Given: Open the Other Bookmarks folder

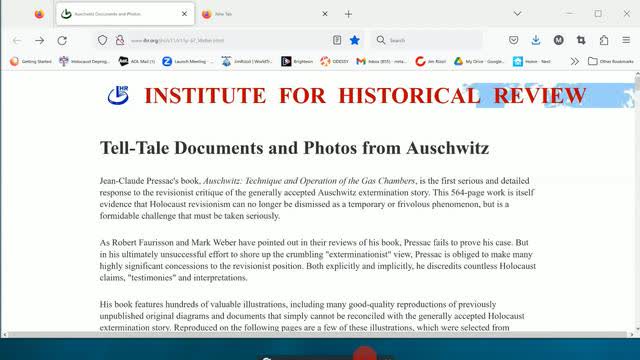Looking at the screenshot, I should coord(611,61).
